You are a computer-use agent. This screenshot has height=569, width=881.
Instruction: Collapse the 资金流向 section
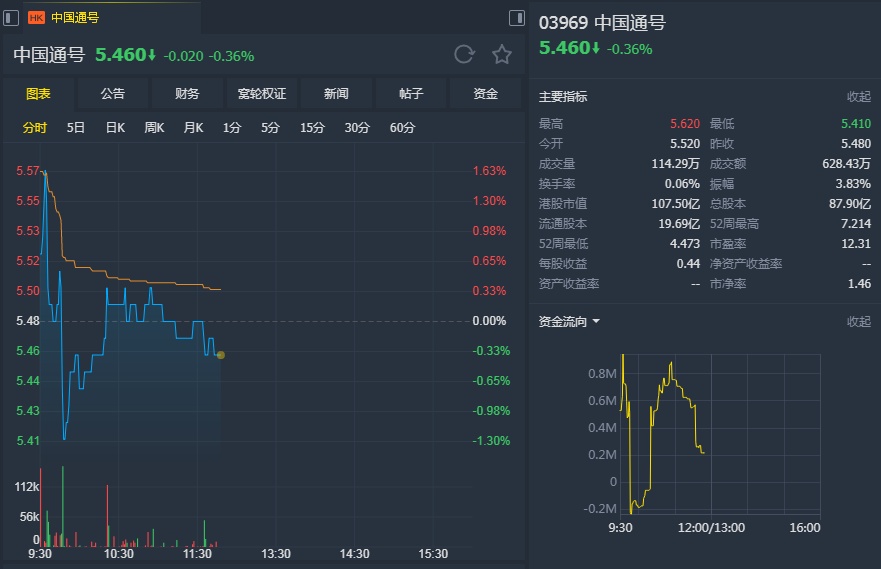tap(858, 322)
